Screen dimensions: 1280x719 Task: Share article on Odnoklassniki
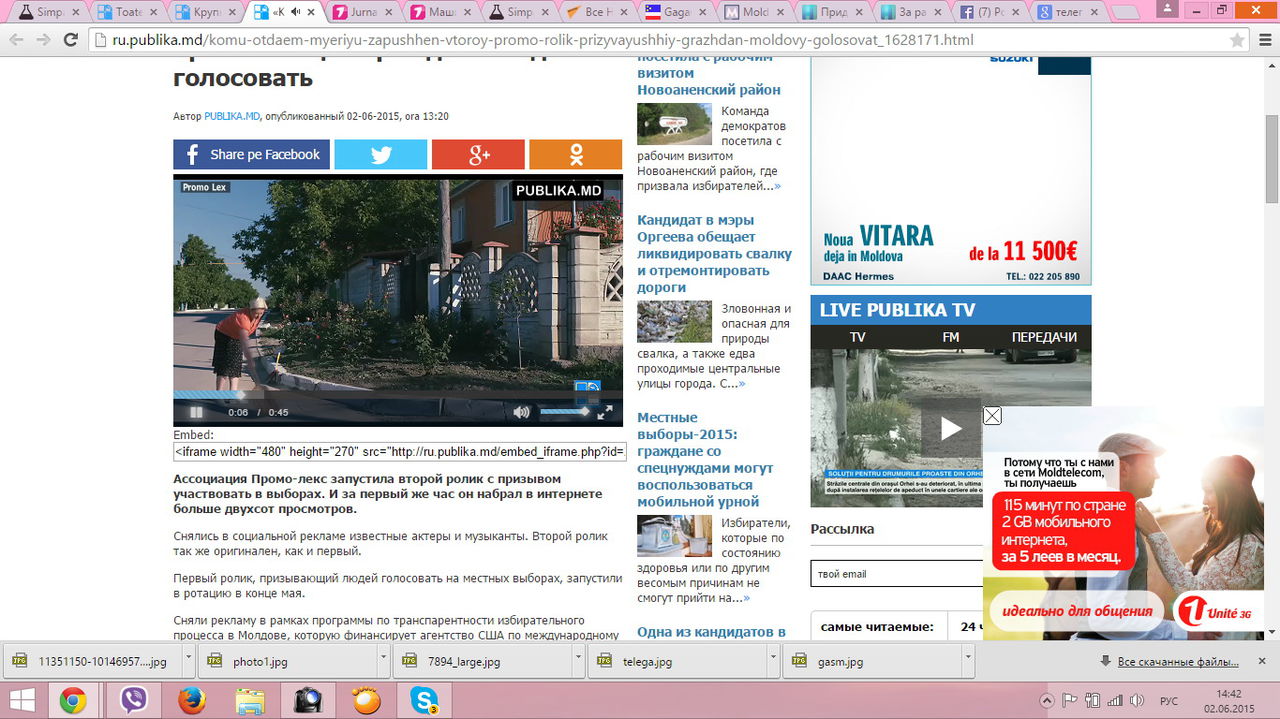tap(576, 154)
